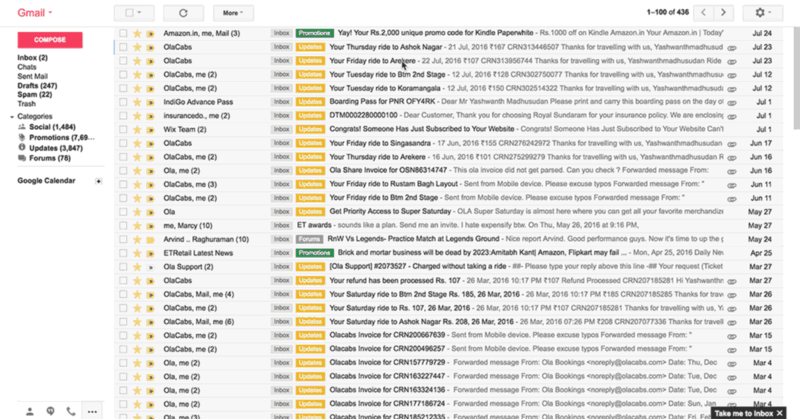Viewport: 800px width, 419px height.
Task: Check the ETRetail Latest News email
Action: [123, 253]
